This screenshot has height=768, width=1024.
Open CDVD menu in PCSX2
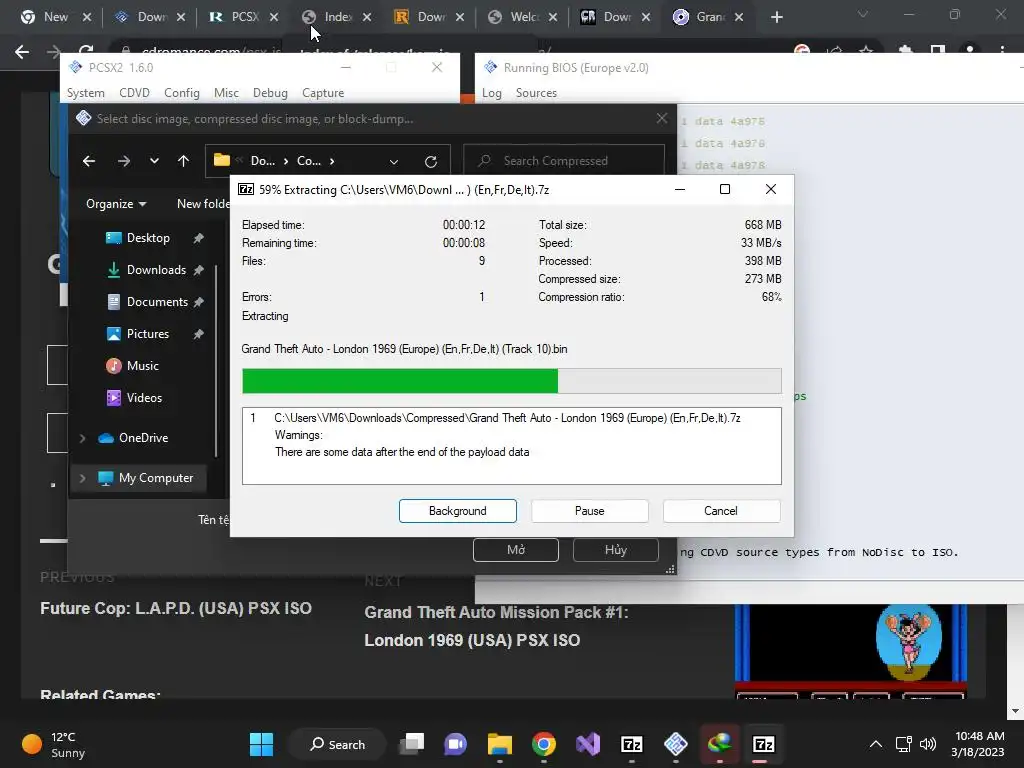click(135, 93)
